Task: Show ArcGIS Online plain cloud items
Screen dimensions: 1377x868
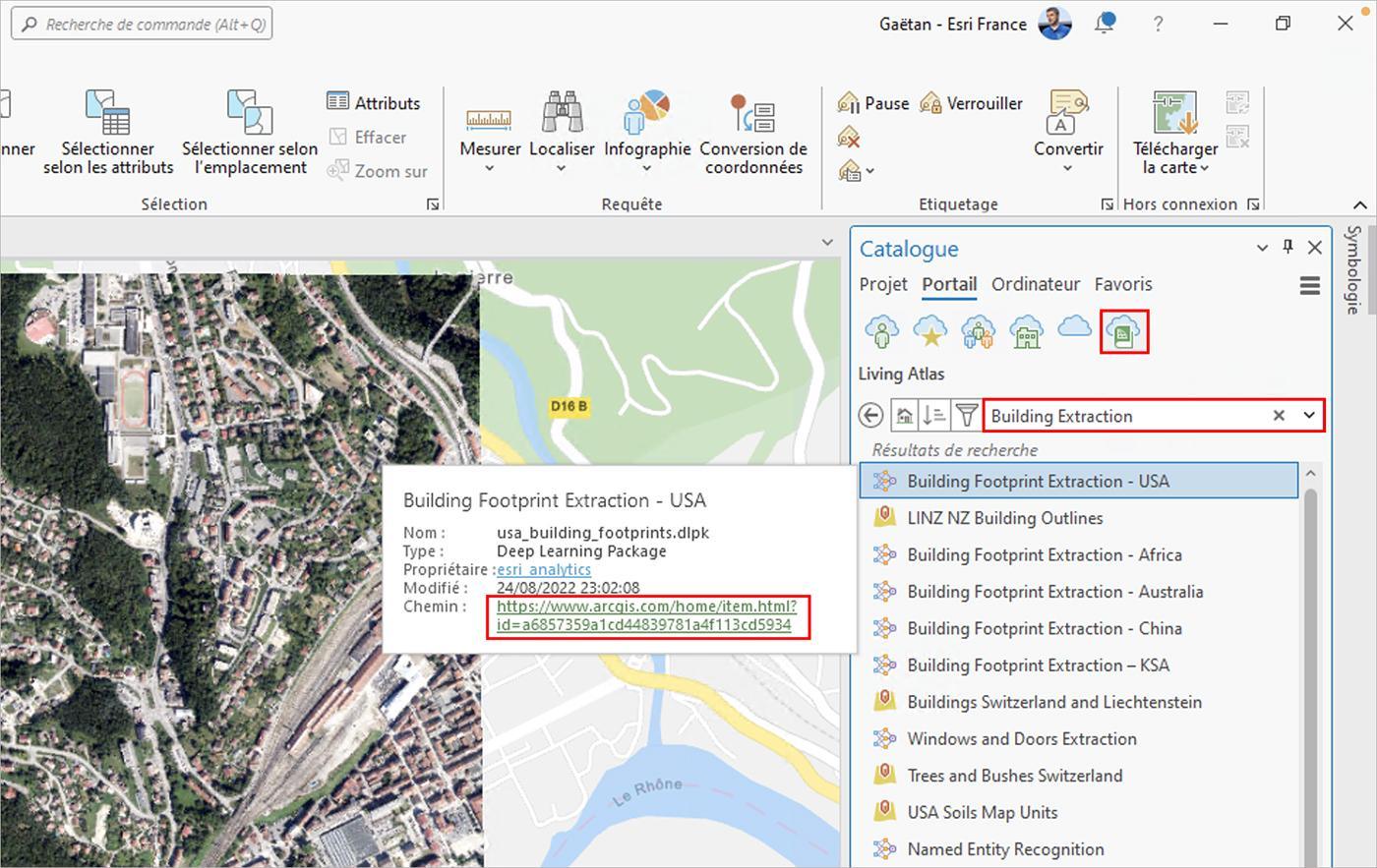Action: [x=1074, y=327]
